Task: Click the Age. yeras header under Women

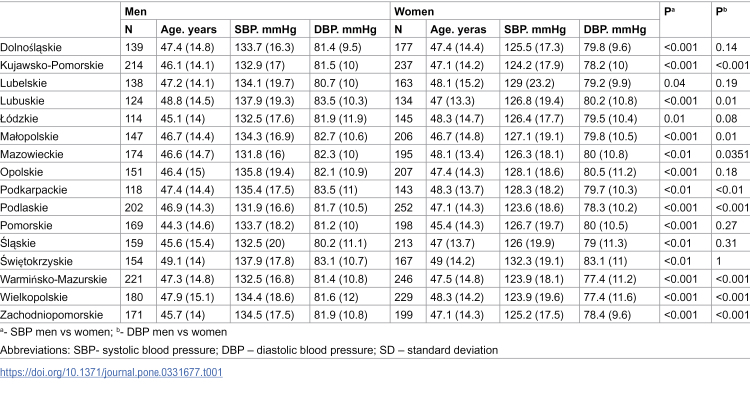Action: click(458, 30)
